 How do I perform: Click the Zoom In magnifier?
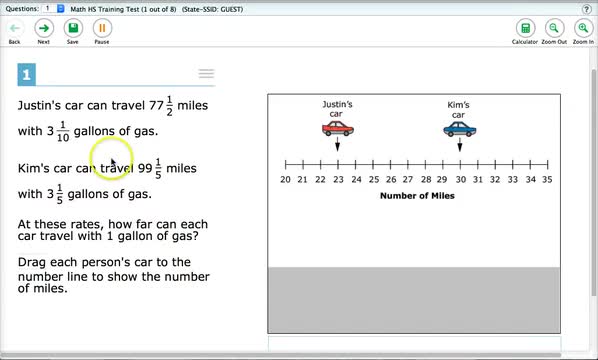coord(583,28)
